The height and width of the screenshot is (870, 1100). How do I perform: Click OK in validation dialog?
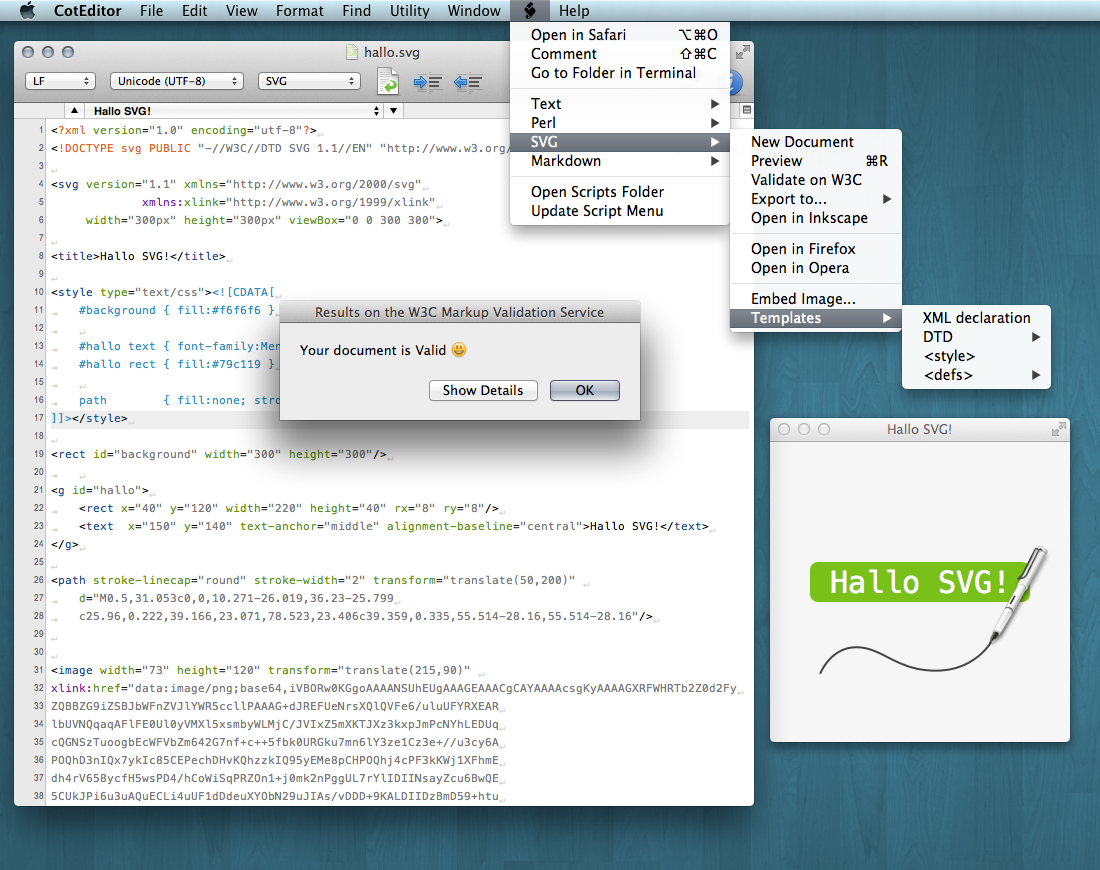click(584, 391)
